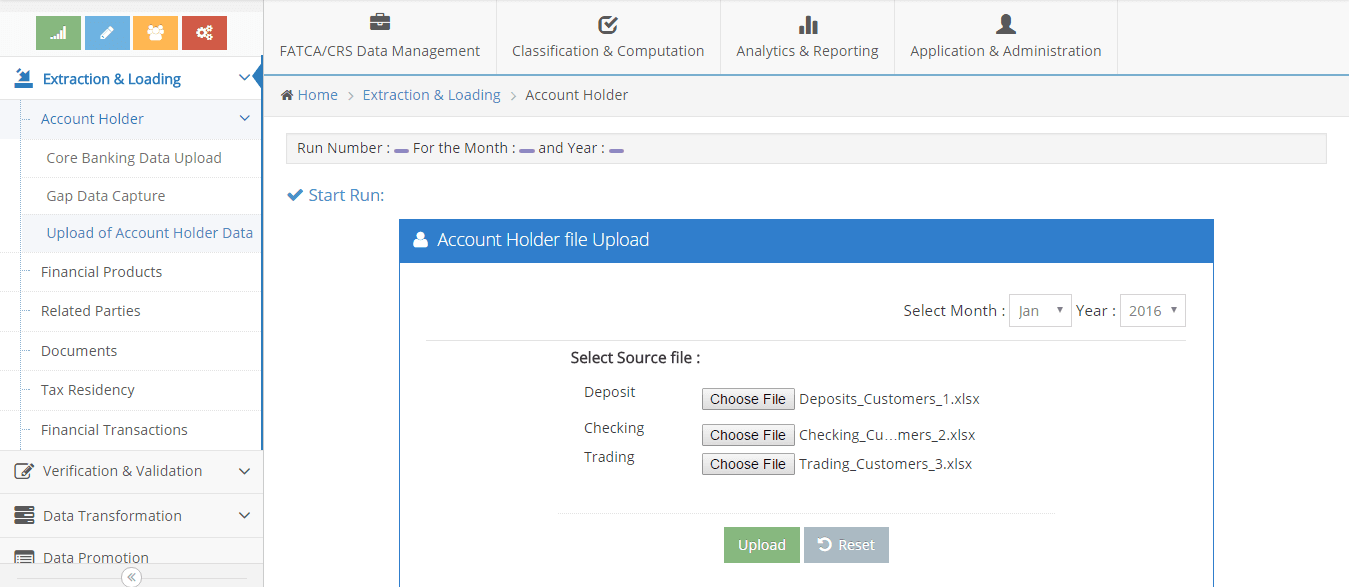Expand Verification & Validation section
This screenshot has height=587, width=1349.
click(x=131, y=471)
